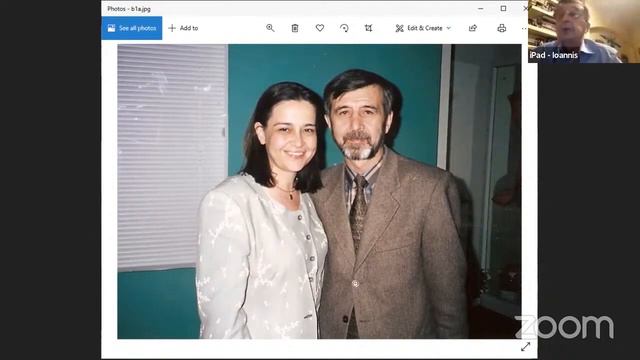Rotate the photo with rotate icon
Image resolution: width=640 pixels, height=360 pixels.
(344, 28)
